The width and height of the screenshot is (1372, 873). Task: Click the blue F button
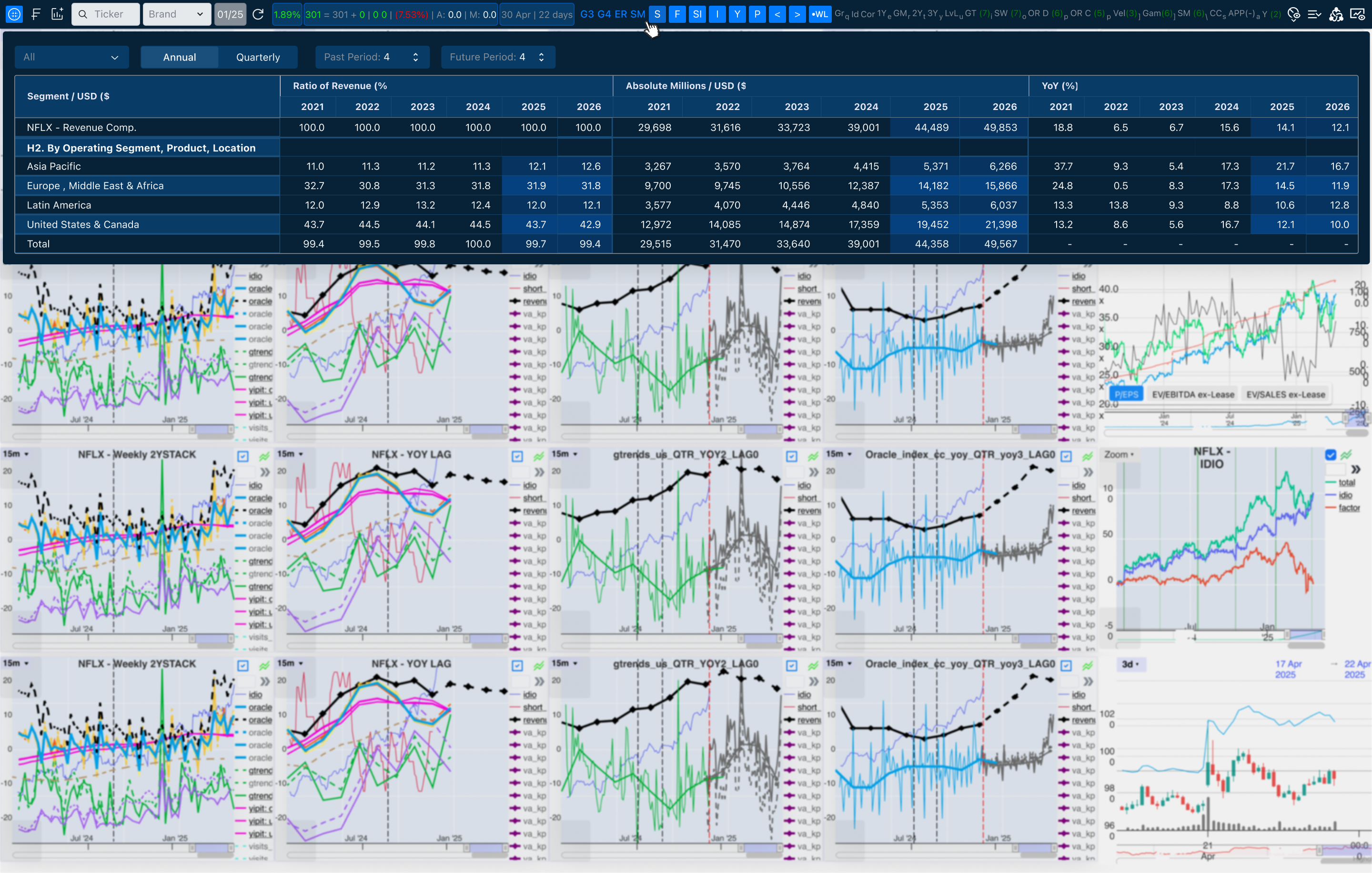point(677,14)
